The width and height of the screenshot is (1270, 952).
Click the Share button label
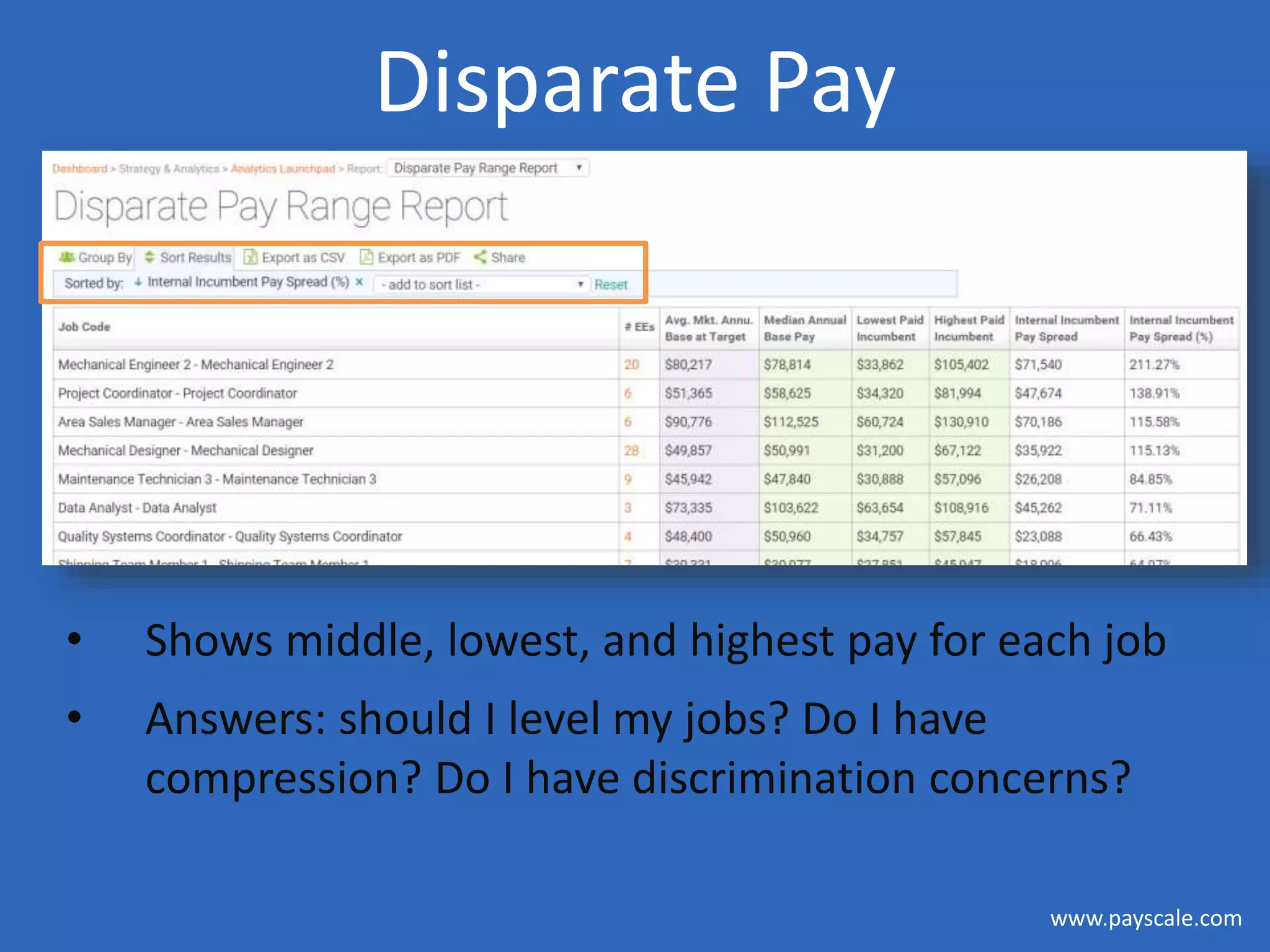508,257
